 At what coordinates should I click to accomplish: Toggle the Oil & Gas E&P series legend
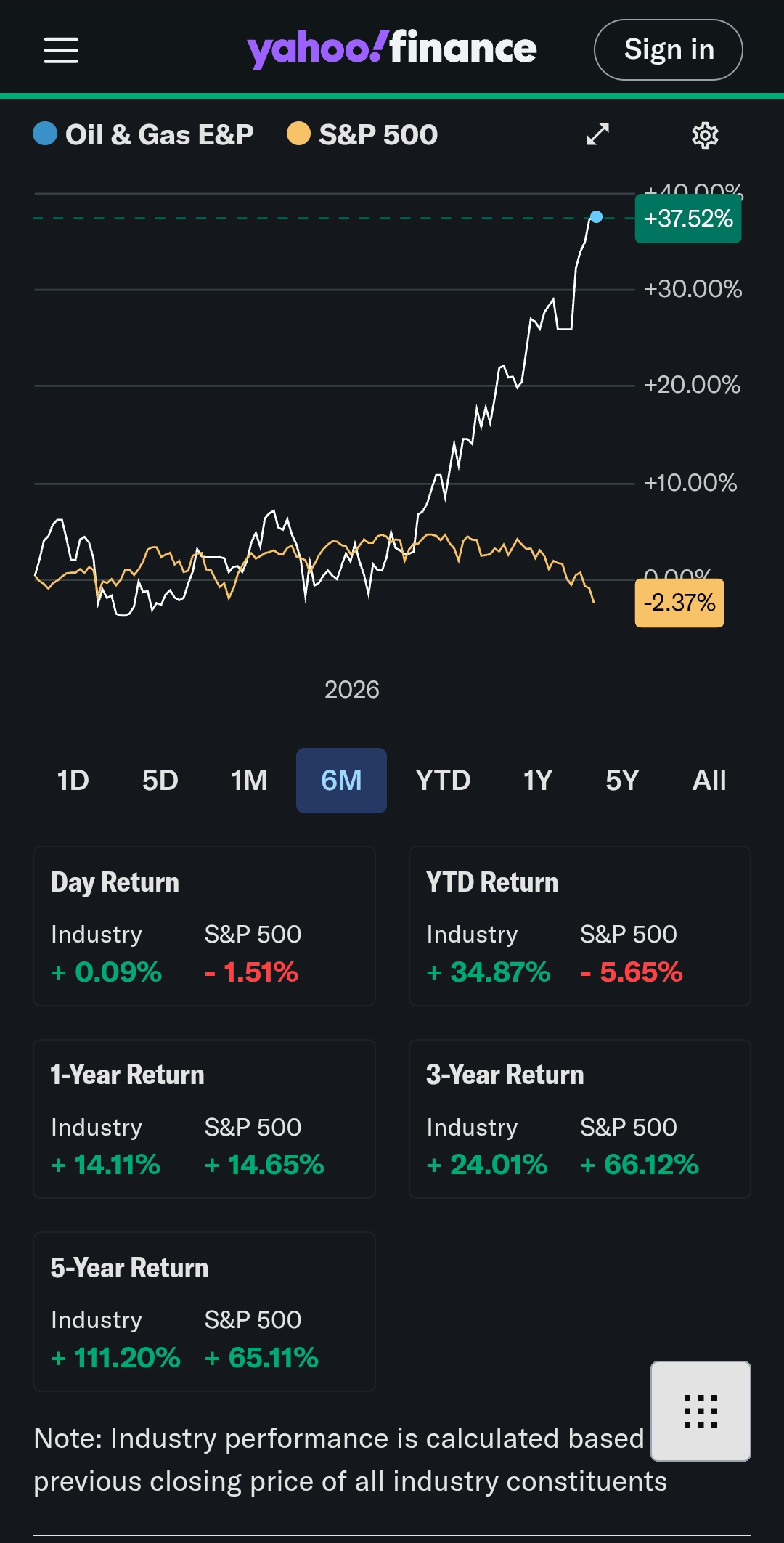pyautogui.click(x=144, y=135)
